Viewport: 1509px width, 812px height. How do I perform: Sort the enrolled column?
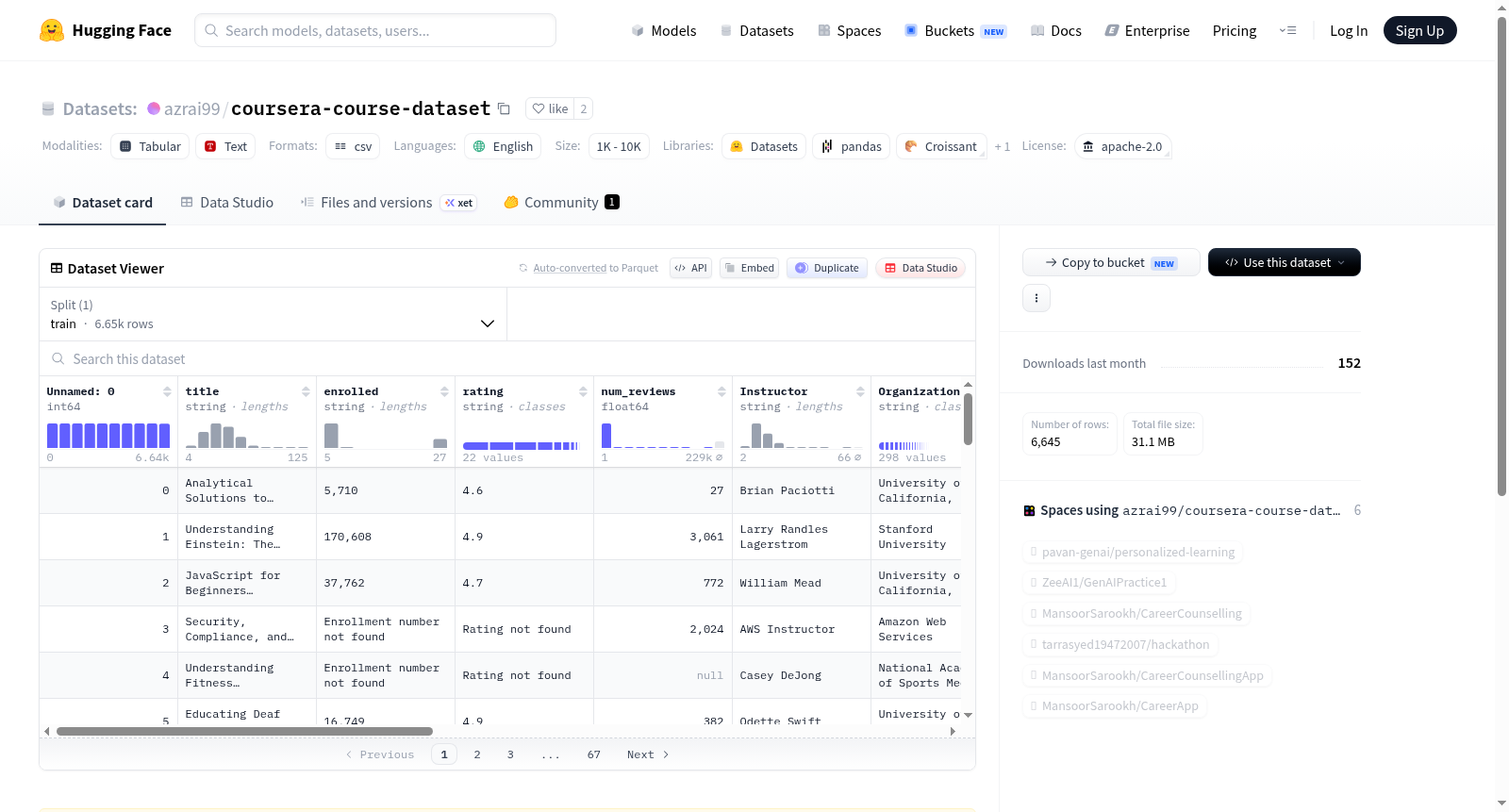pos(444,391)
